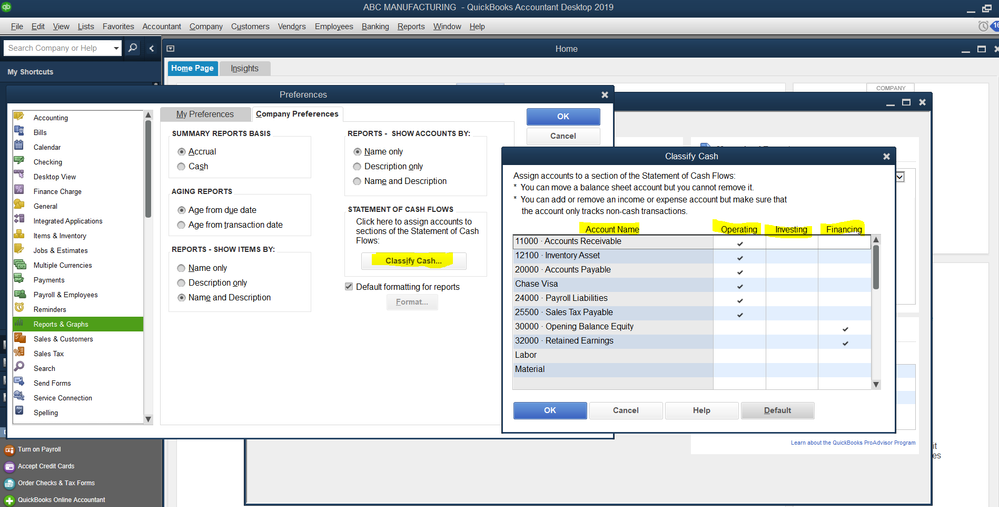This screenshot has height=507, width=999.
Task: Reset classifications with Default button
Action: [x=777, y=410]
